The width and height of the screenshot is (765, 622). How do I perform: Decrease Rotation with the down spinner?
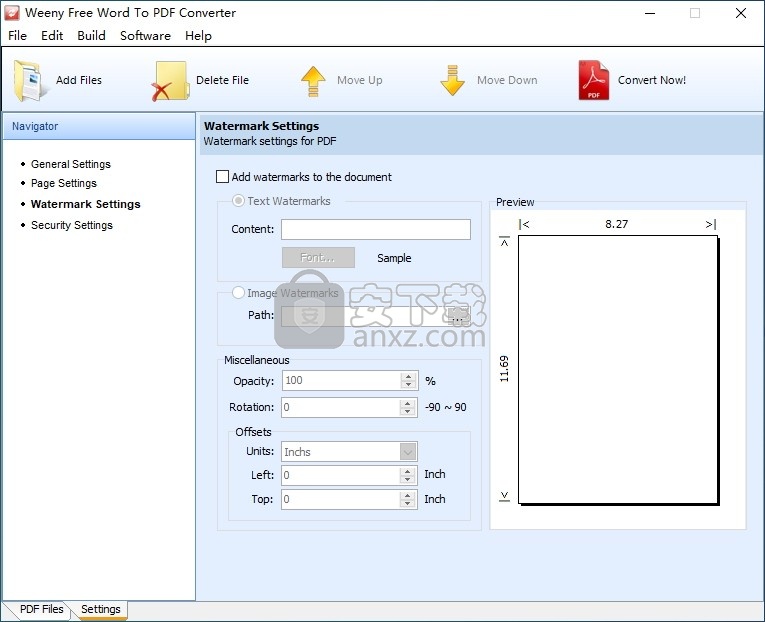tap(408, 411)
